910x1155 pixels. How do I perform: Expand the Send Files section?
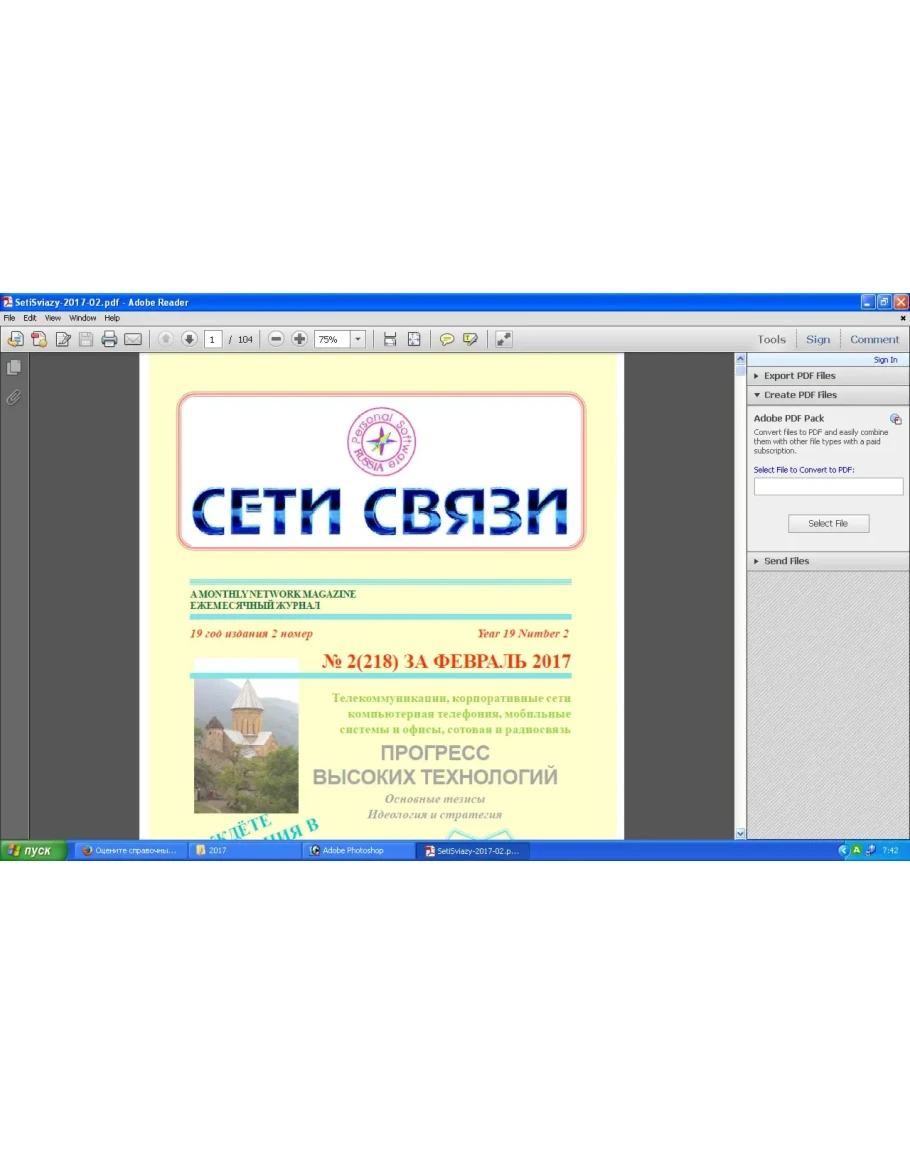click(x=786, y=561)
